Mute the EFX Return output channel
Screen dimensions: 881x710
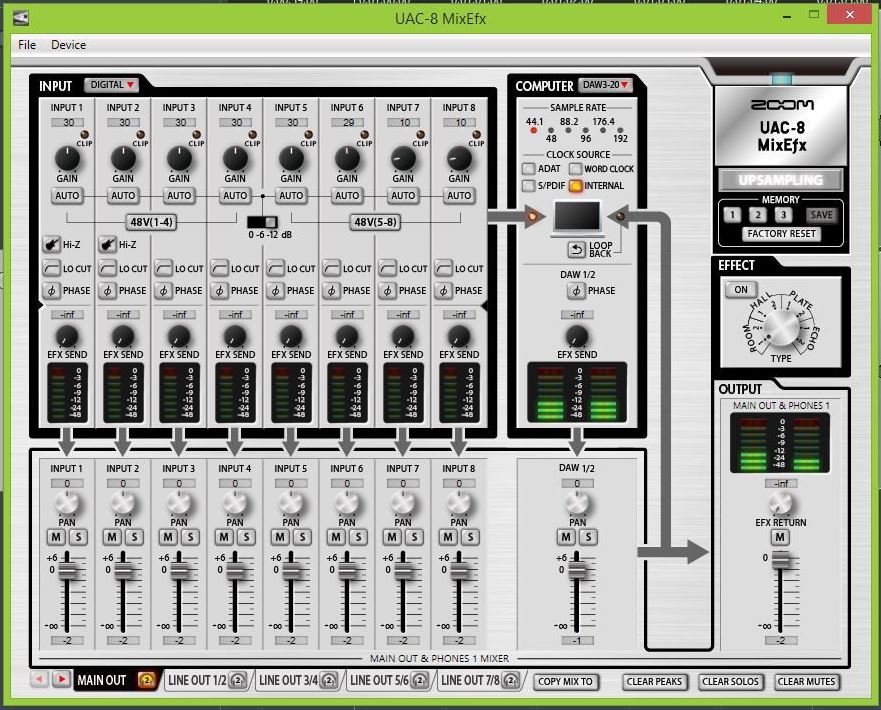(x=780, y=537)
